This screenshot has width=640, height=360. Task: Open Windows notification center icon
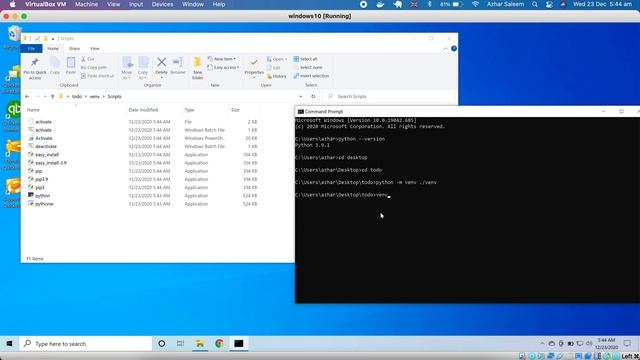(x=627, y=344)
